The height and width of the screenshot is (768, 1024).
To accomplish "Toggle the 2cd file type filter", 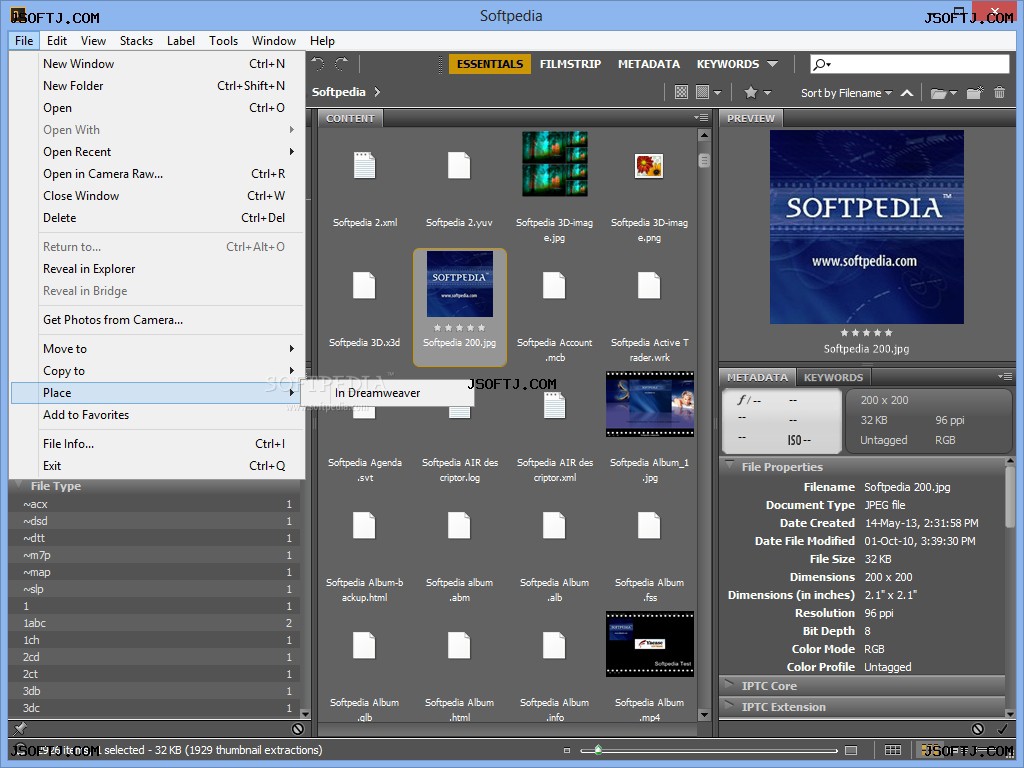I will pyautogui.click(x=155, y=657).
